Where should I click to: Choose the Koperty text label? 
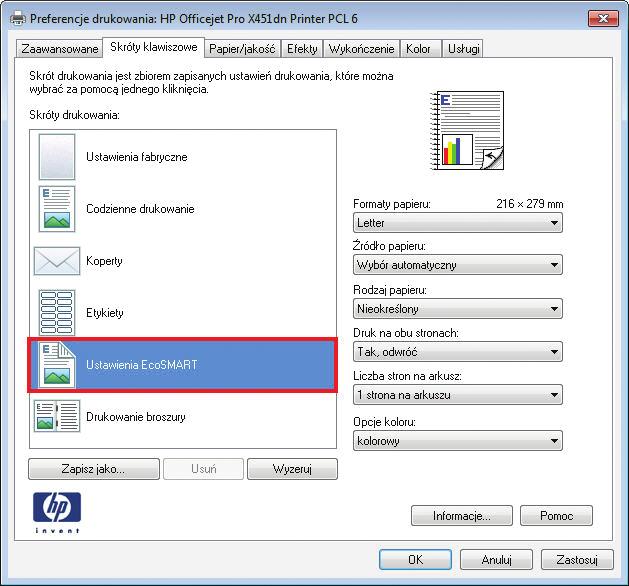(x=104, y=261)
